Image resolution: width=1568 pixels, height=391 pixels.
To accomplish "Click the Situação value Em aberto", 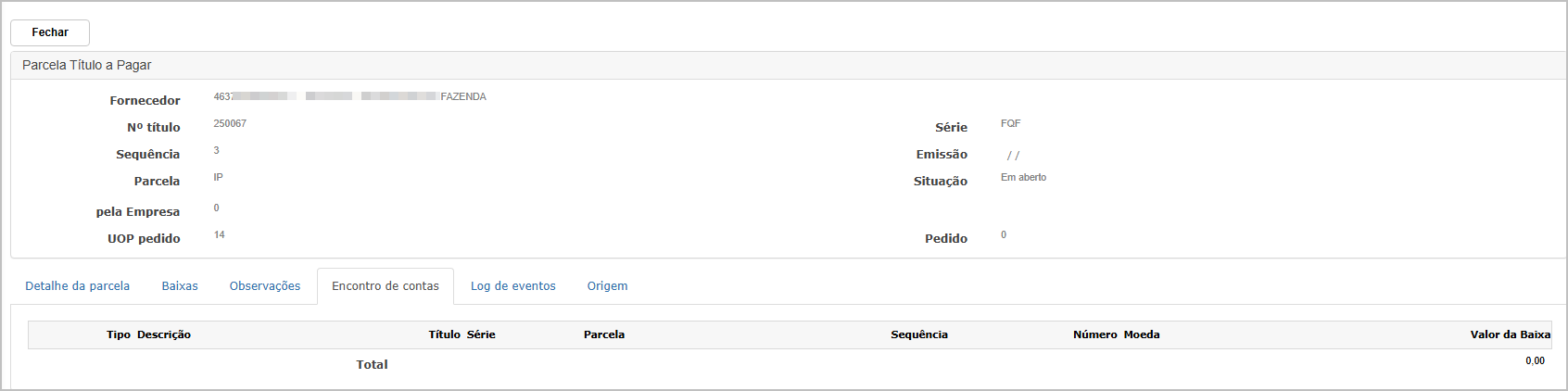I will pyautogui.click(x=1023, y=177).
